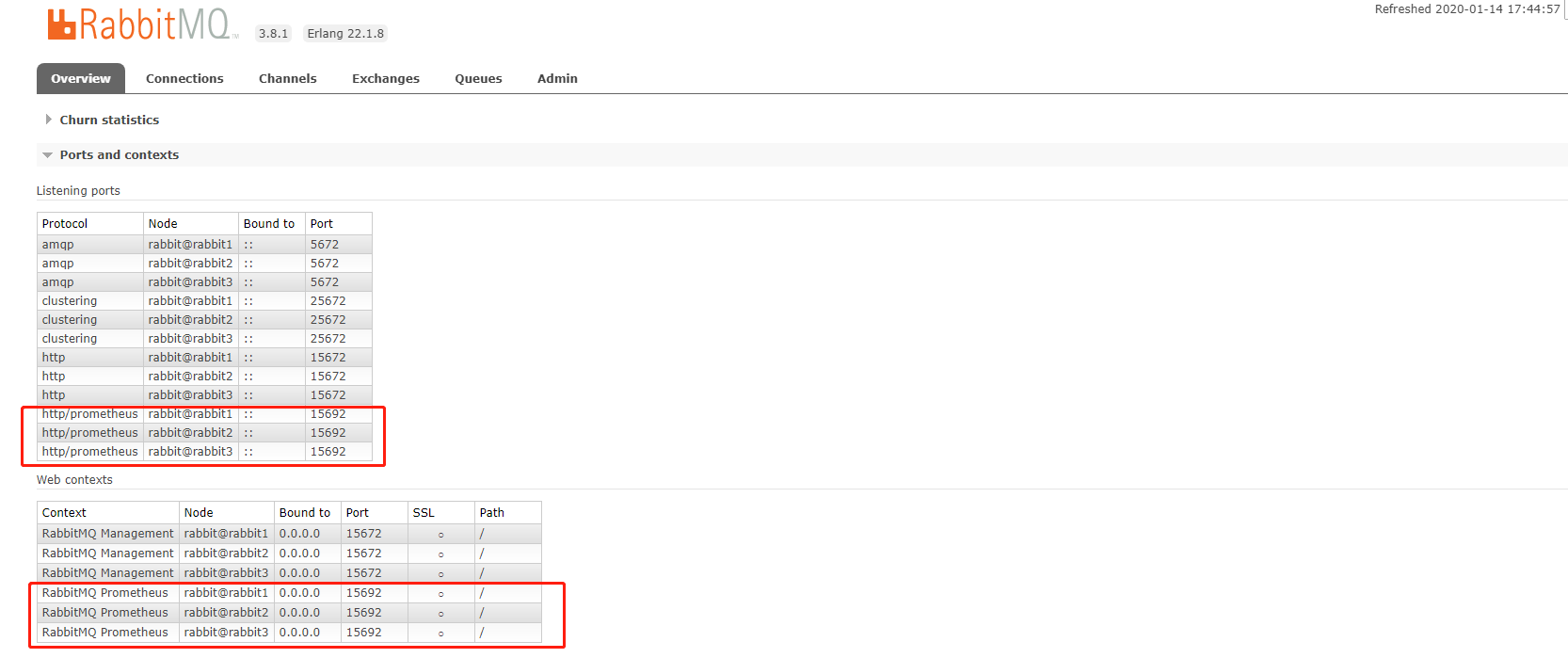Image resolution: width=1568 pixels, height=658 pixels.
Task: Click the Listening ports heading
Action: point(78,190)
